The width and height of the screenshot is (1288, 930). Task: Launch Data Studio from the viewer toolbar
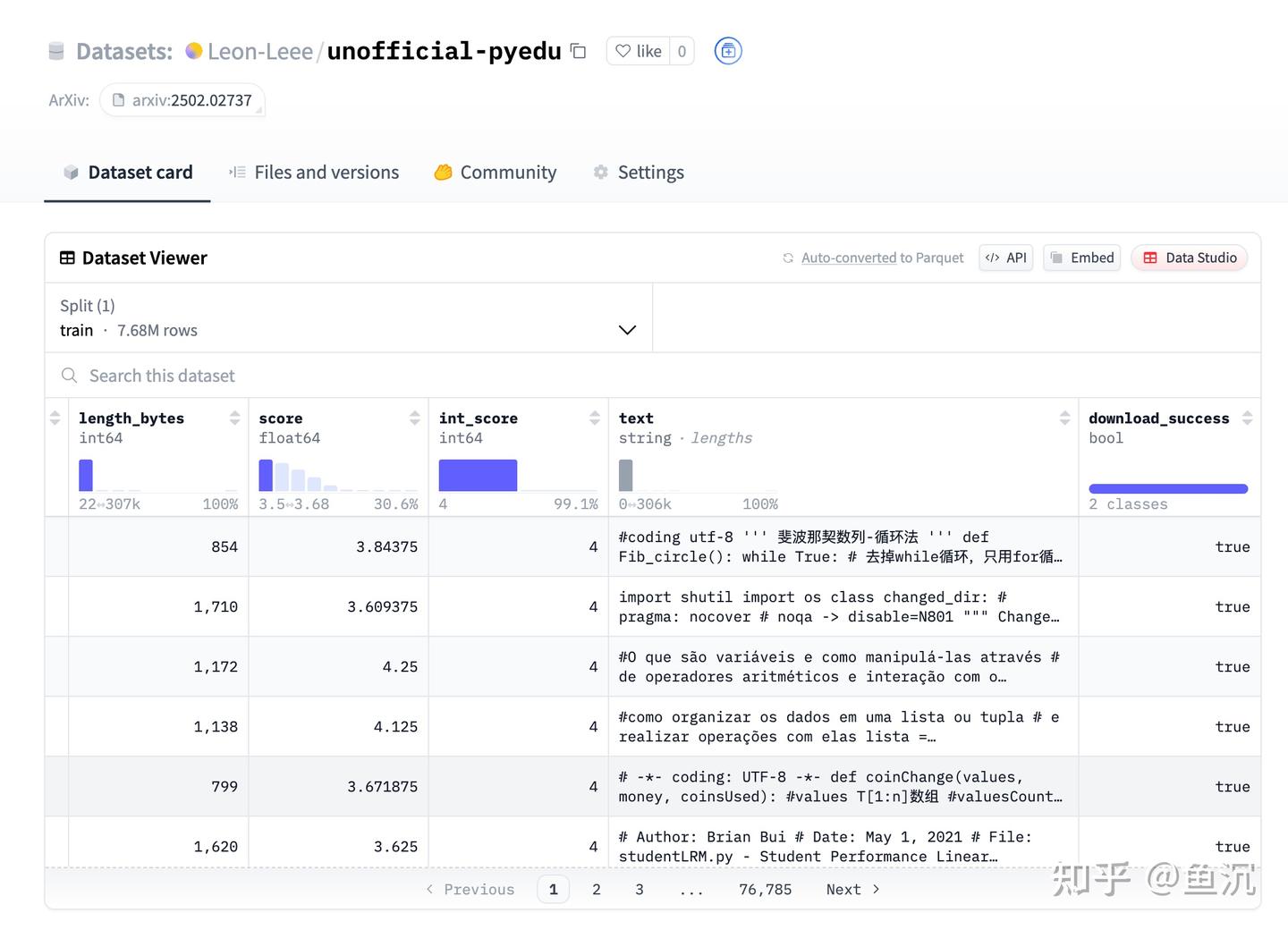(1189, 258)
